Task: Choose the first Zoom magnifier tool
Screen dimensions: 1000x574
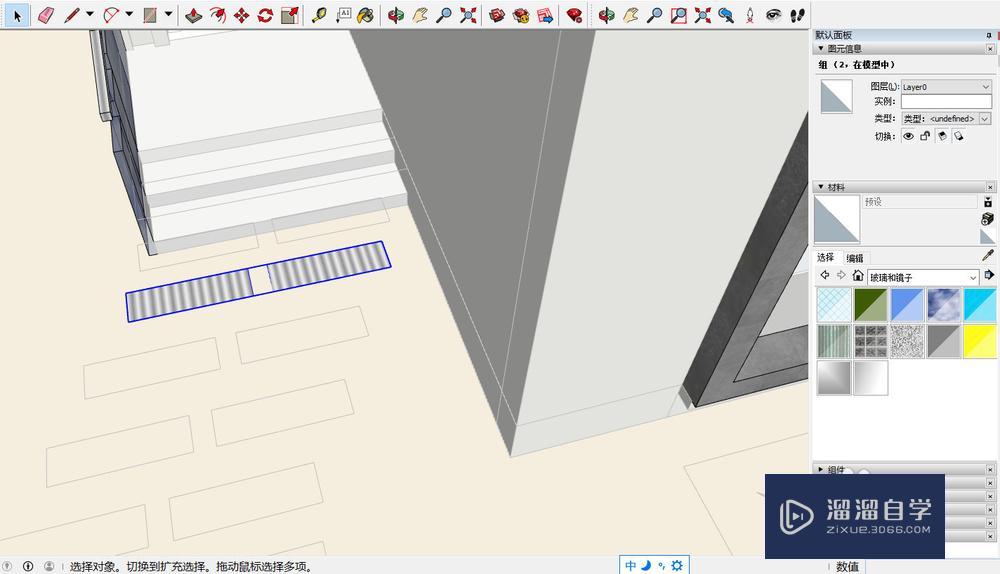Action: coord(444,15)
